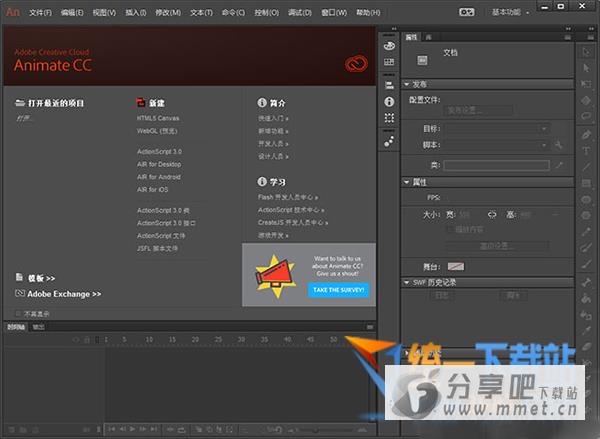This screenshot has width=600, height=439.
Task: Select the Pen tool
Action: [x=586, y=134]
